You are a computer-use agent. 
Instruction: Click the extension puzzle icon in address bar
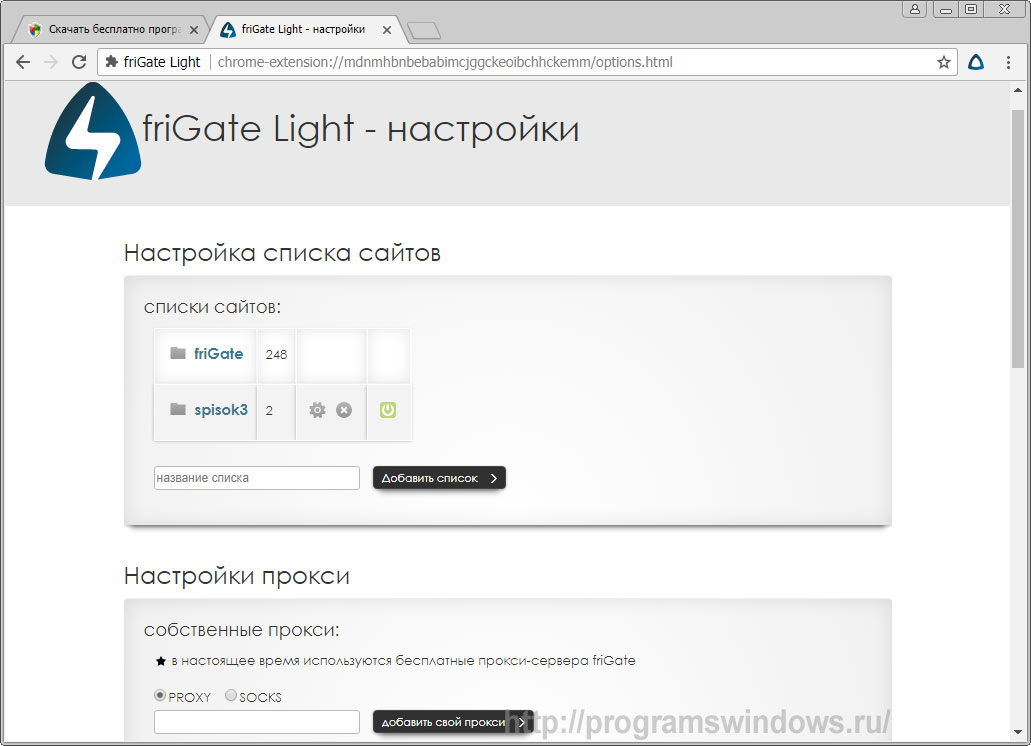[x=112, y=62]
